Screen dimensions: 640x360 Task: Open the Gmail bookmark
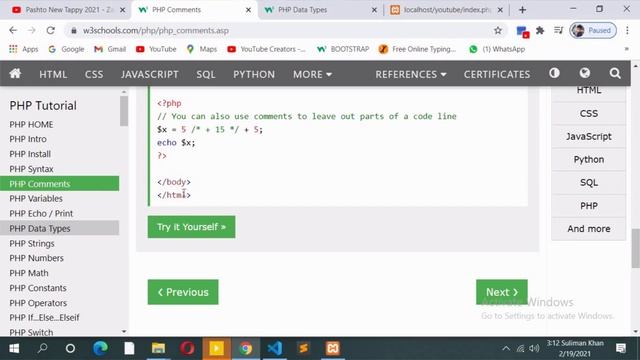(110, 49)
